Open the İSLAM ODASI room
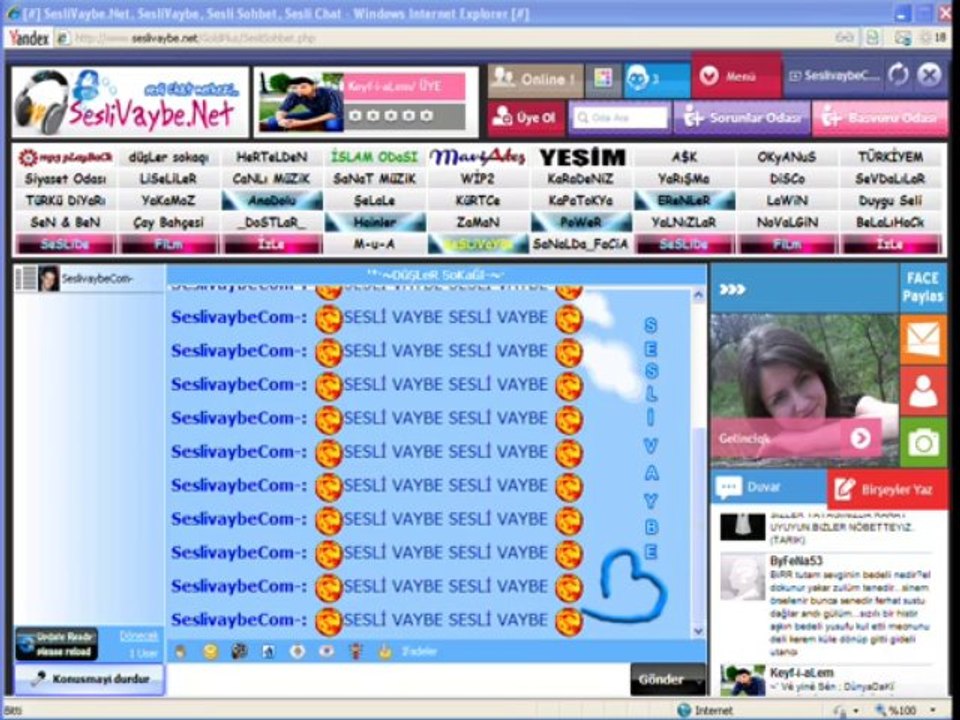 pos(374,157)
